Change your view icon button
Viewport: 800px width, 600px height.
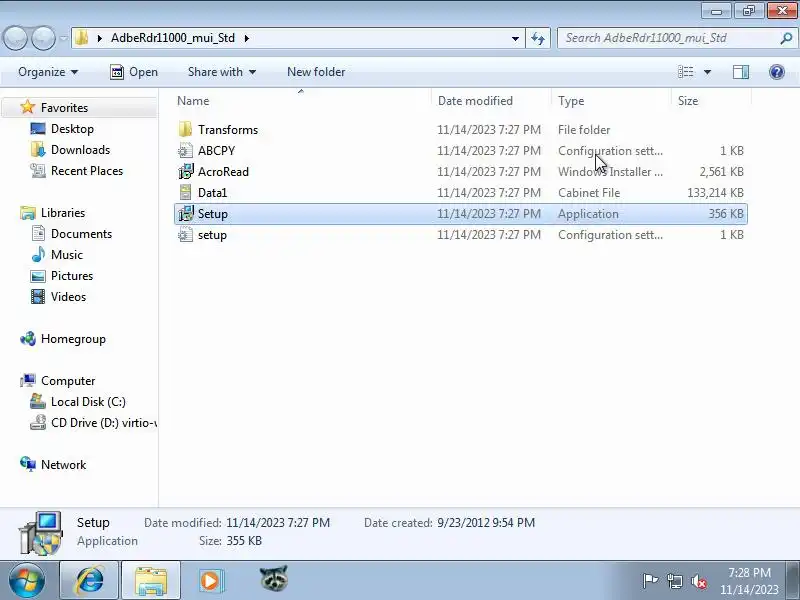pos(686,72)
